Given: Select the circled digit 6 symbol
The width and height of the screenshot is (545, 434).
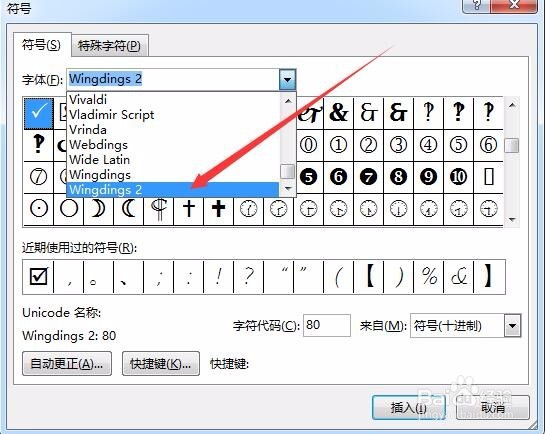Looking at the screenshot, I should click(x=488, y=145).
